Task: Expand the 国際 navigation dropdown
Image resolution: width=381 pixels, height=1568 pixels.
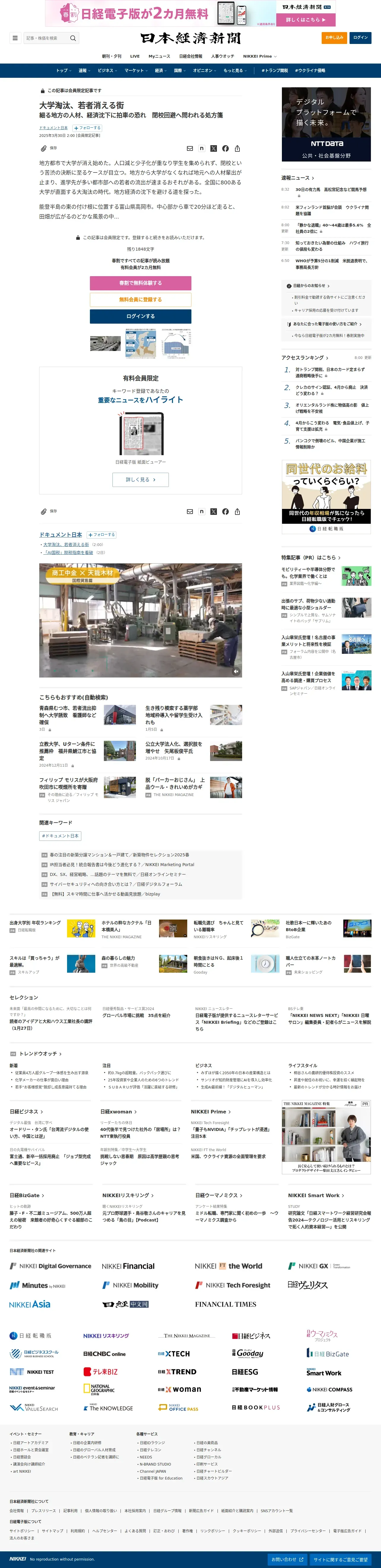Action: point(180,71)
